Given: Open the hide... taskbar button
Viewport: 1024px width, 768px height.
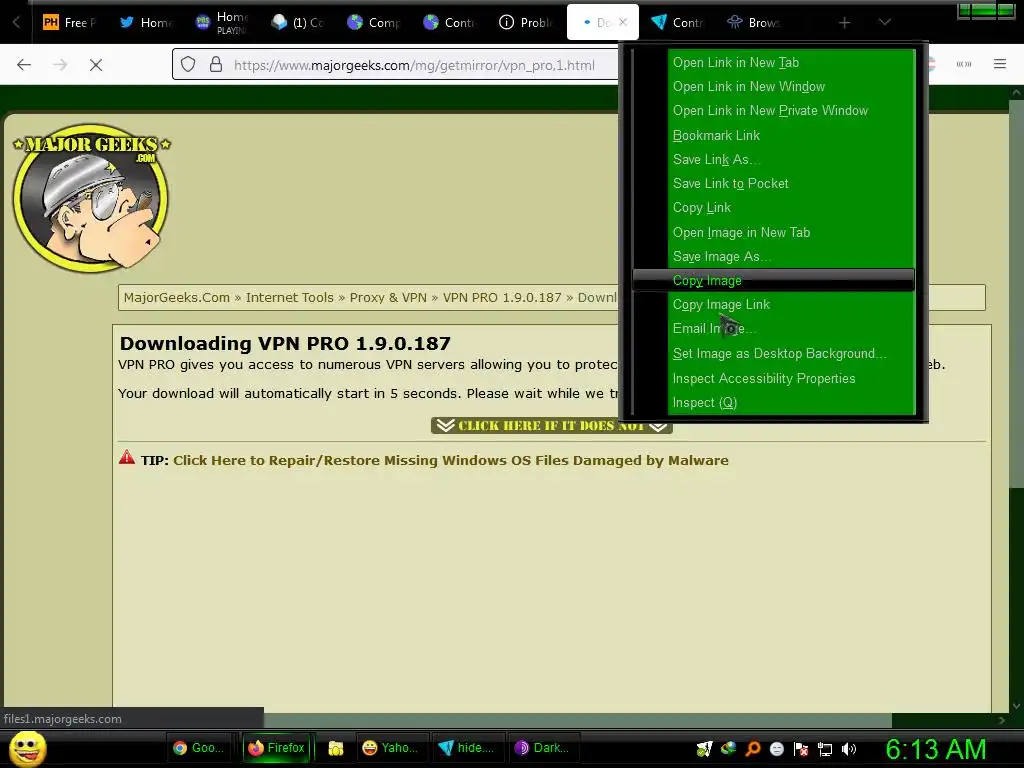Looking at the screenshot, I should (x=467, y=748).
